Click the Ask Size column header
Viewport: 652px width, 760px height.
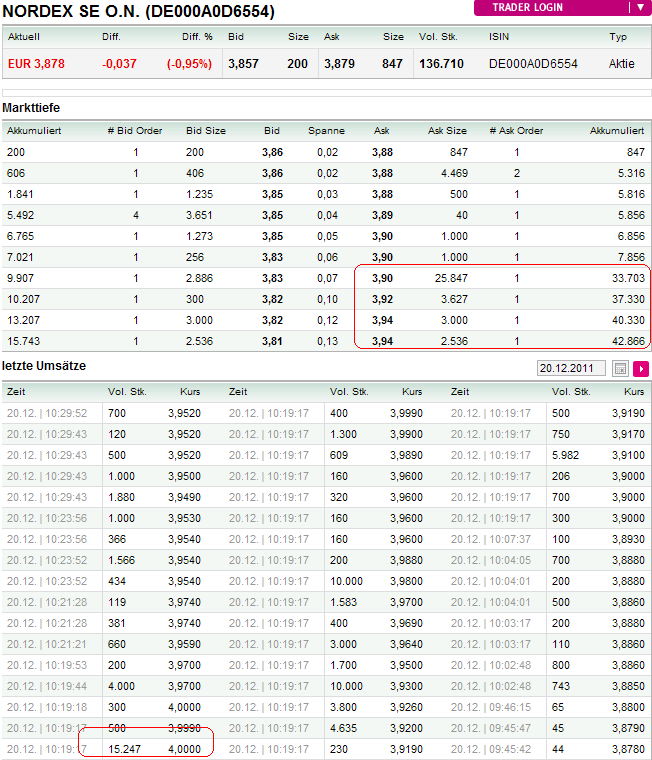(447, 130)
